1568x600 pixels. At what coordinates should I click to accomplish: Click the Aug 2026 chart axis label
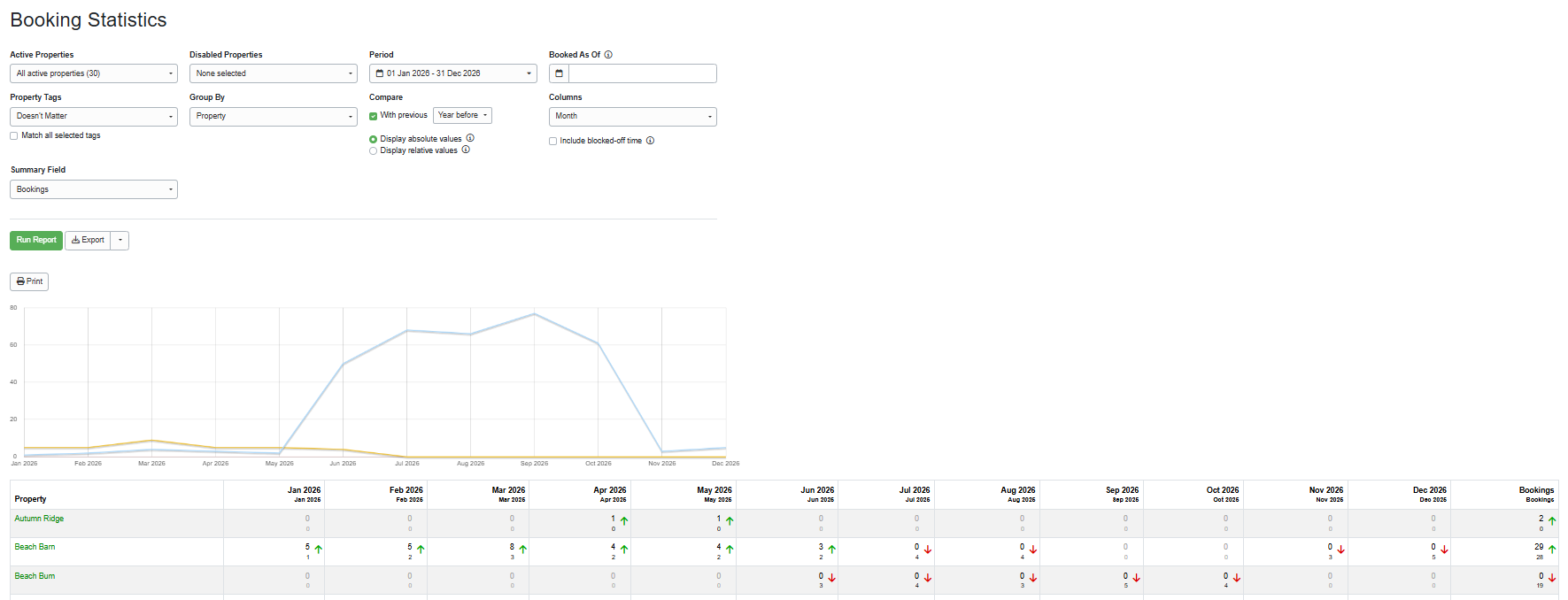pyautogui.click(x=470, y=464)
